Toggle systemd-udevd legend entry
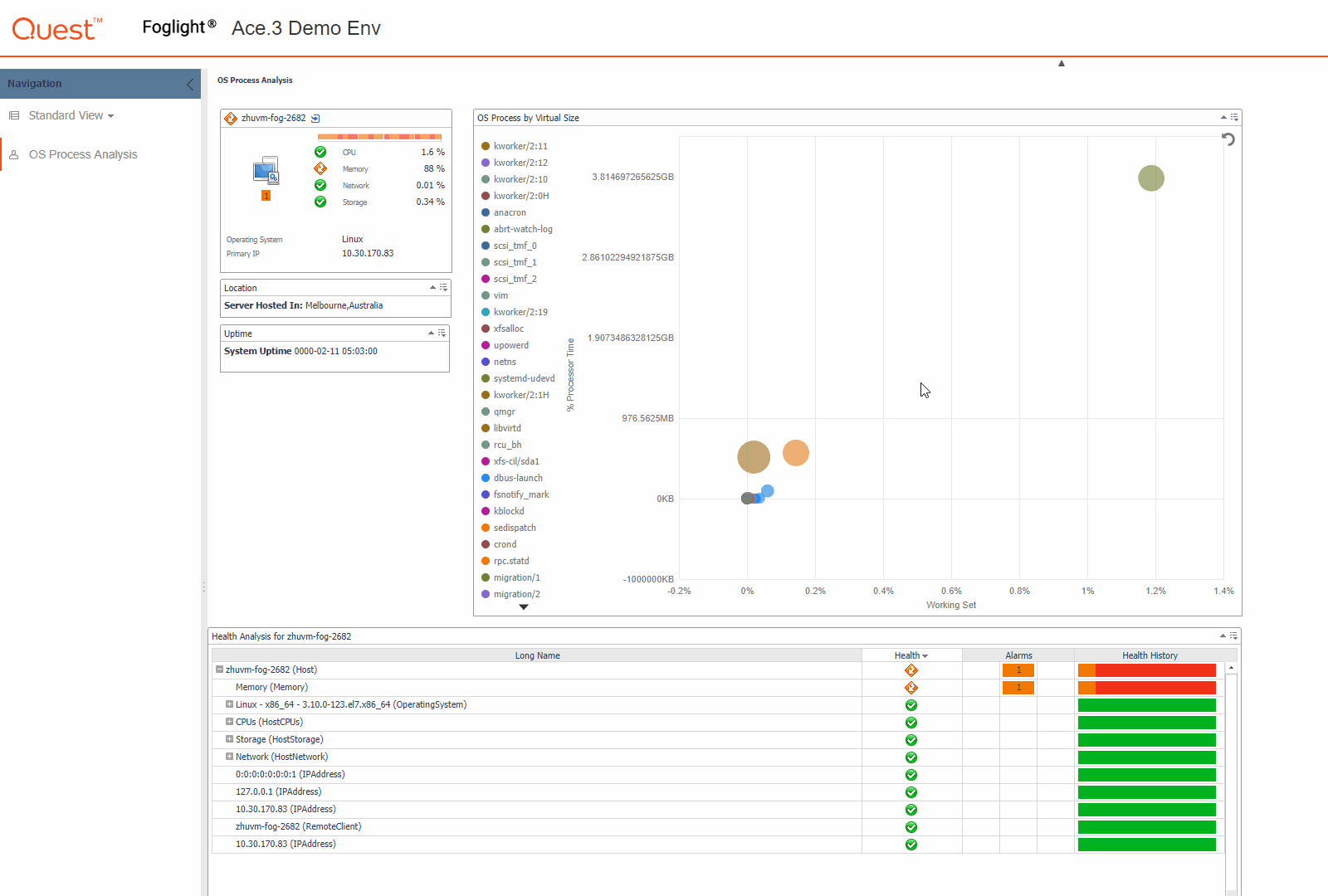 click(x=518, y=378)
